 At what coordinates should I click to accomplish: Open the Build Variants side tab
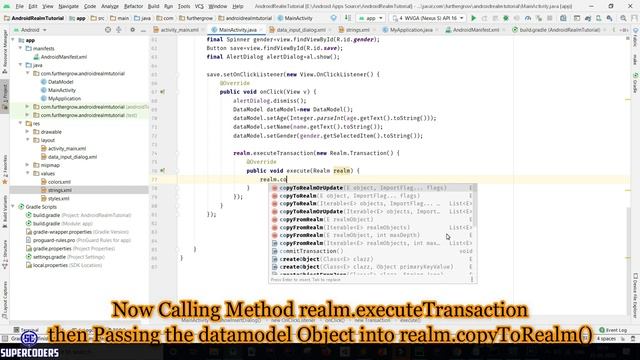tap(5, 211)
